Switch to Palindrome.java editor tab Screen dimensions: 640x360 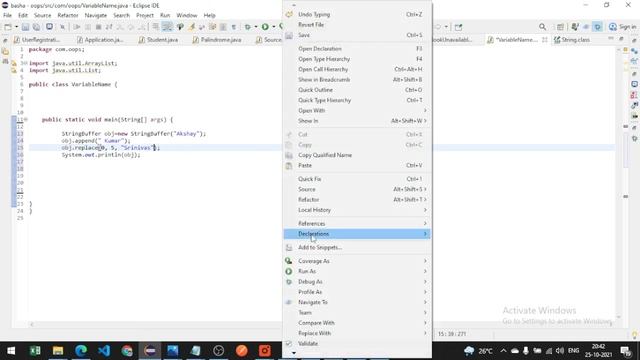(x=217, y=40)
